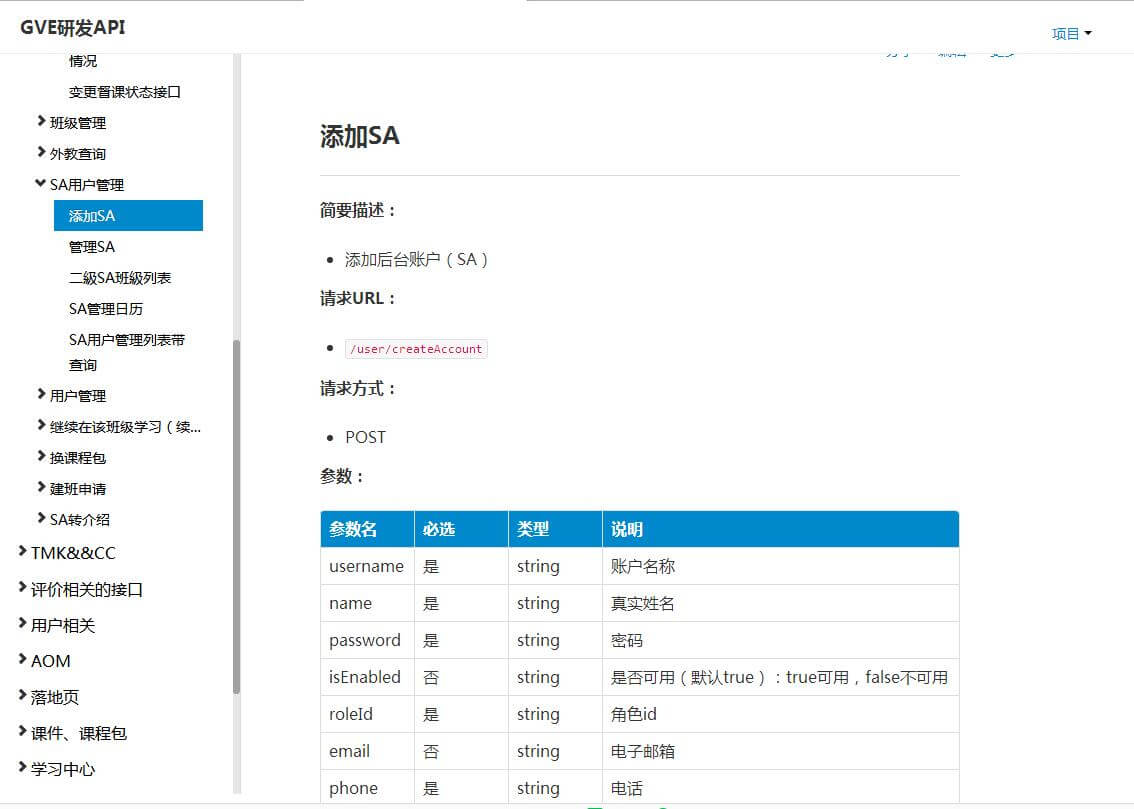Expand the SA转介绍 chevron icon
Screen dimensions: 1134x809
tap(41, 519)
